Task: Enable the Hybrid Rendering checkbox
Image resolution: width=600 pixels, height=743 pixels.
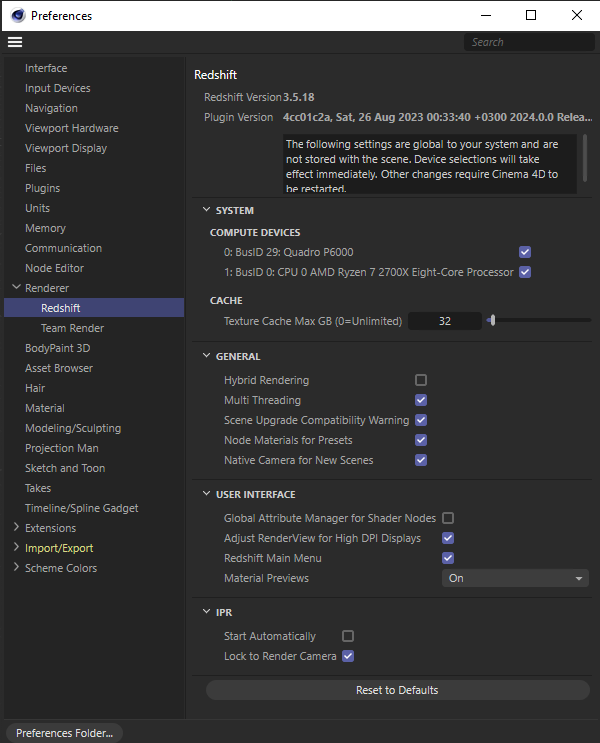Action: [x=421, y=380]
